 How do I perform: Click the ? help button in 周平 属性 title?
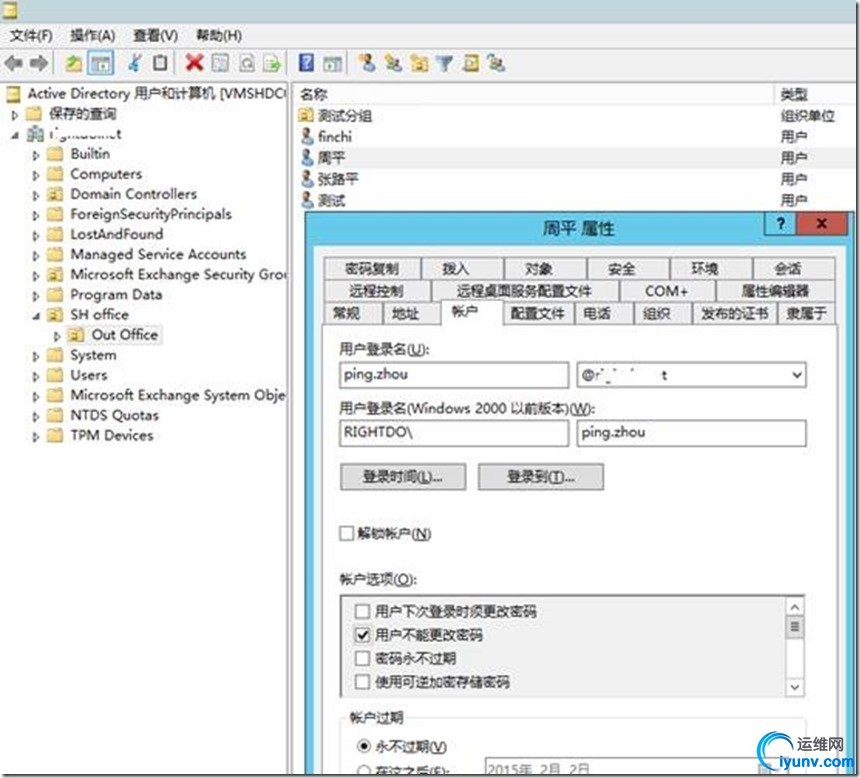[780, 224]
